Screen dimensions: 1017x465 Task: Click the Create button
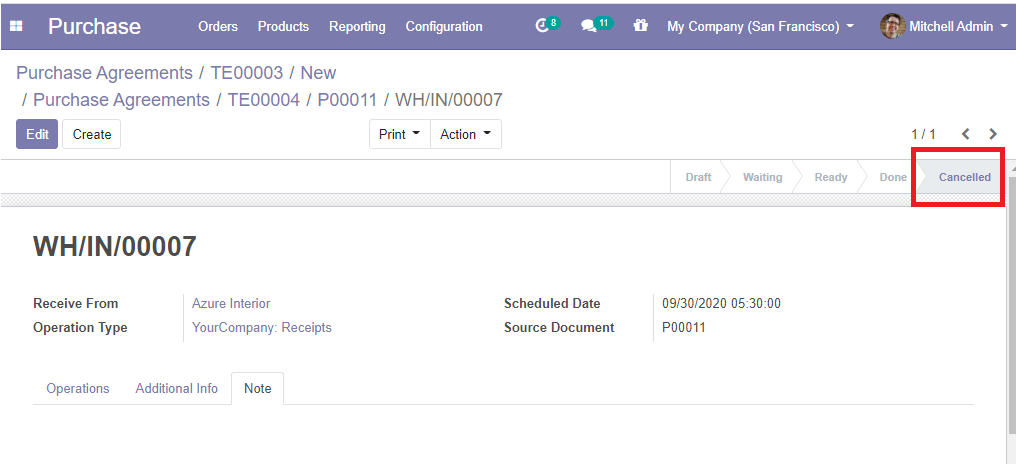pyautogui.click(x=91, y=134)
